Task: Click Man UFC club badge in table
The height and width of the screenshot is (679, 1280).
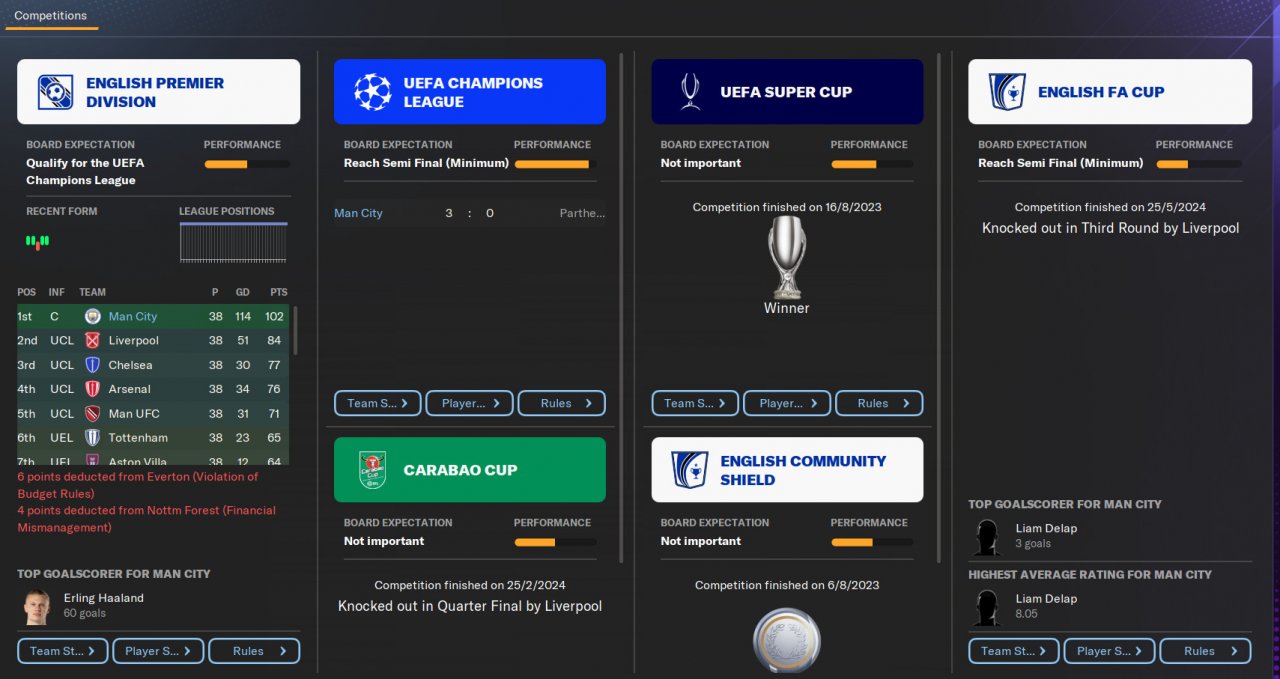Action: coord(93,413)
